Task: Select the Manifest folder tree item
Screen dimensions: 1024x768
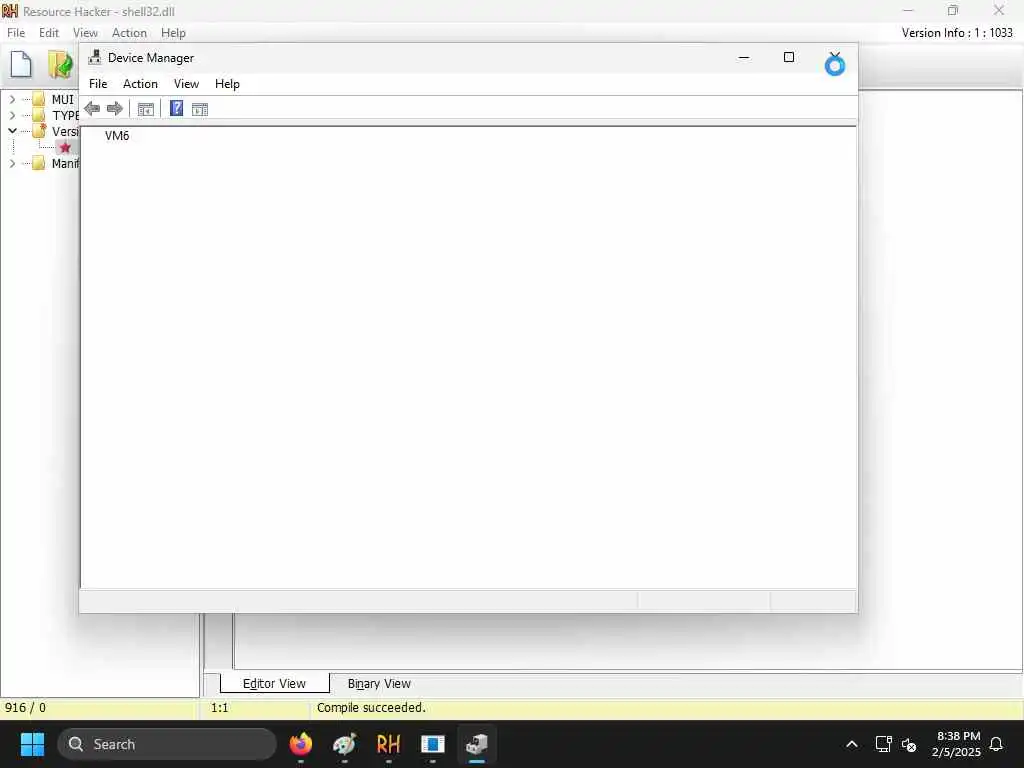Action: [65, 163]
